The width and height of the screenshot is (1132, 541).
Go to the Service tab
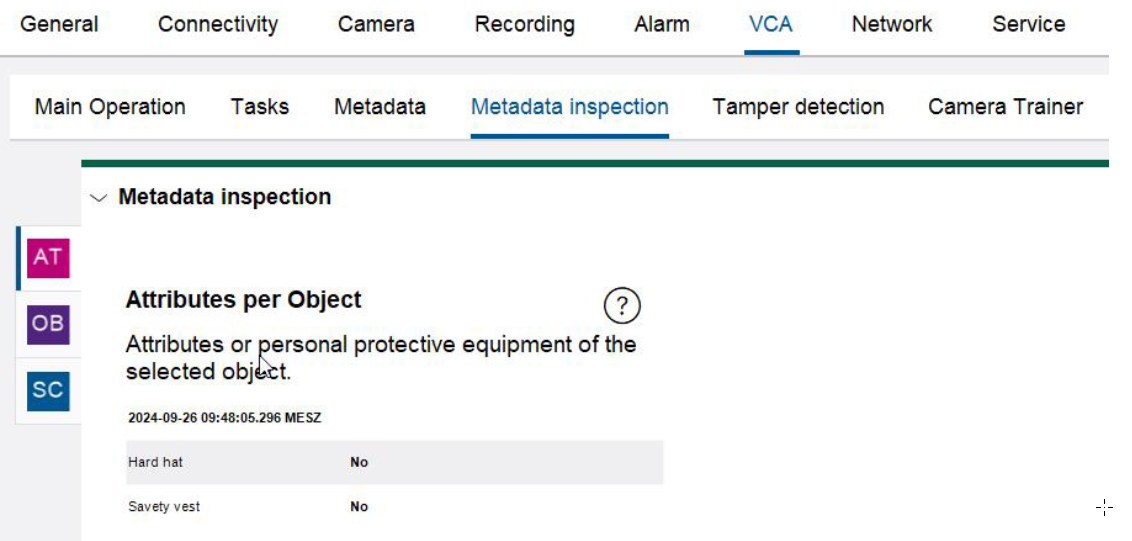point(1028,25)
